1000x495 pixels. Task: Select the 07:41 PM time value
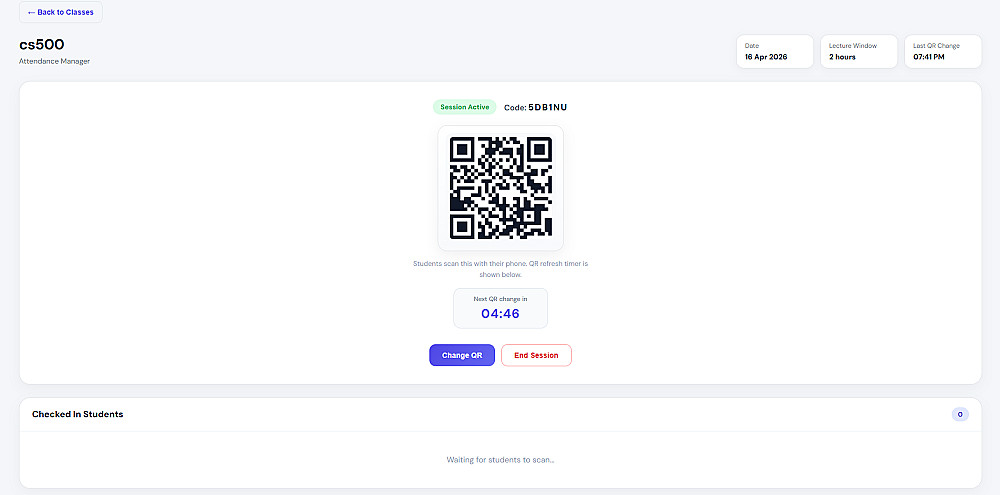930,57
